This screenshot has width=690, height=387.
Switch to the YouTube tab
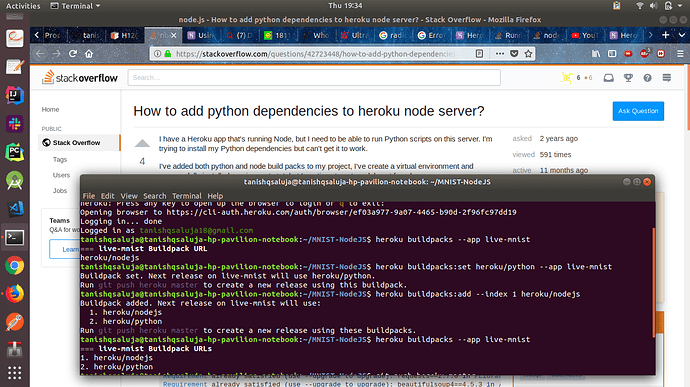coord(584,35)
